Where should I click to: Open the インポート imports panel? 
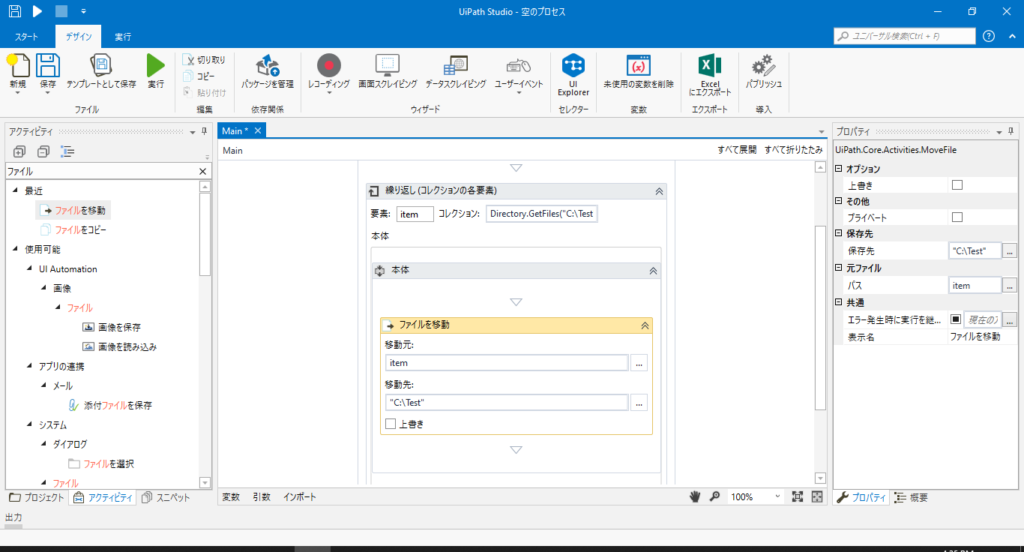pyautogui.click(x=299, y=497)
